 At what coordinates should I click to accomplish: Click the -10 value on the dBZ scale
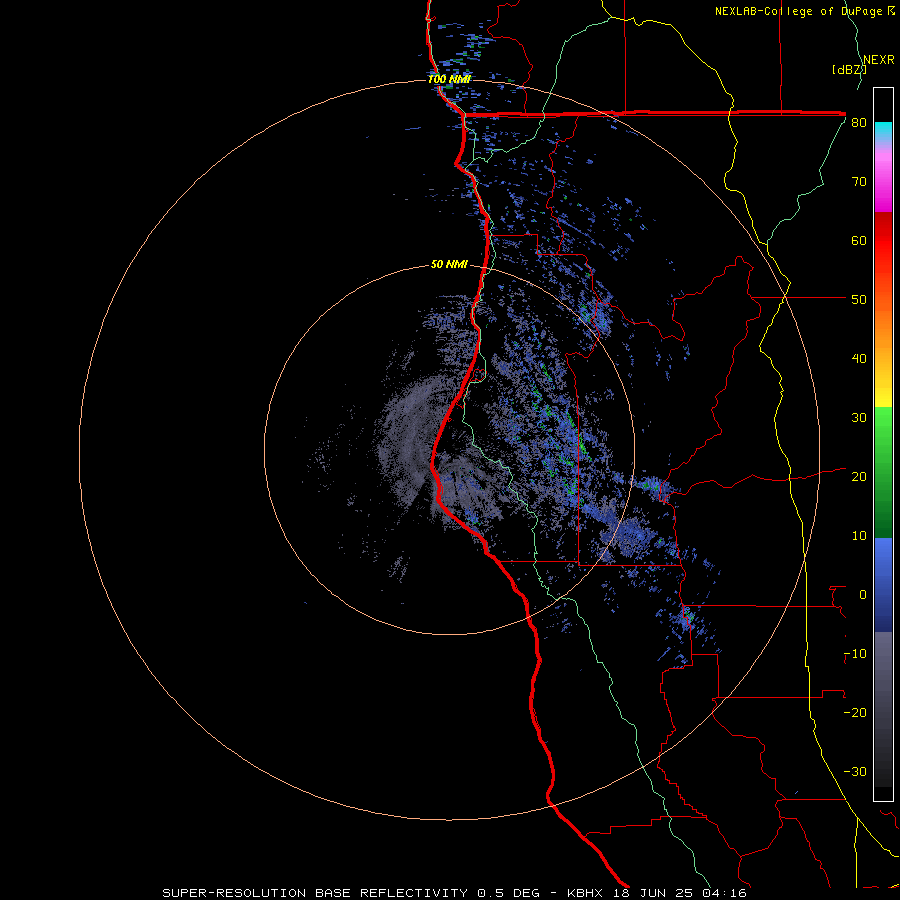pos(855,654)
